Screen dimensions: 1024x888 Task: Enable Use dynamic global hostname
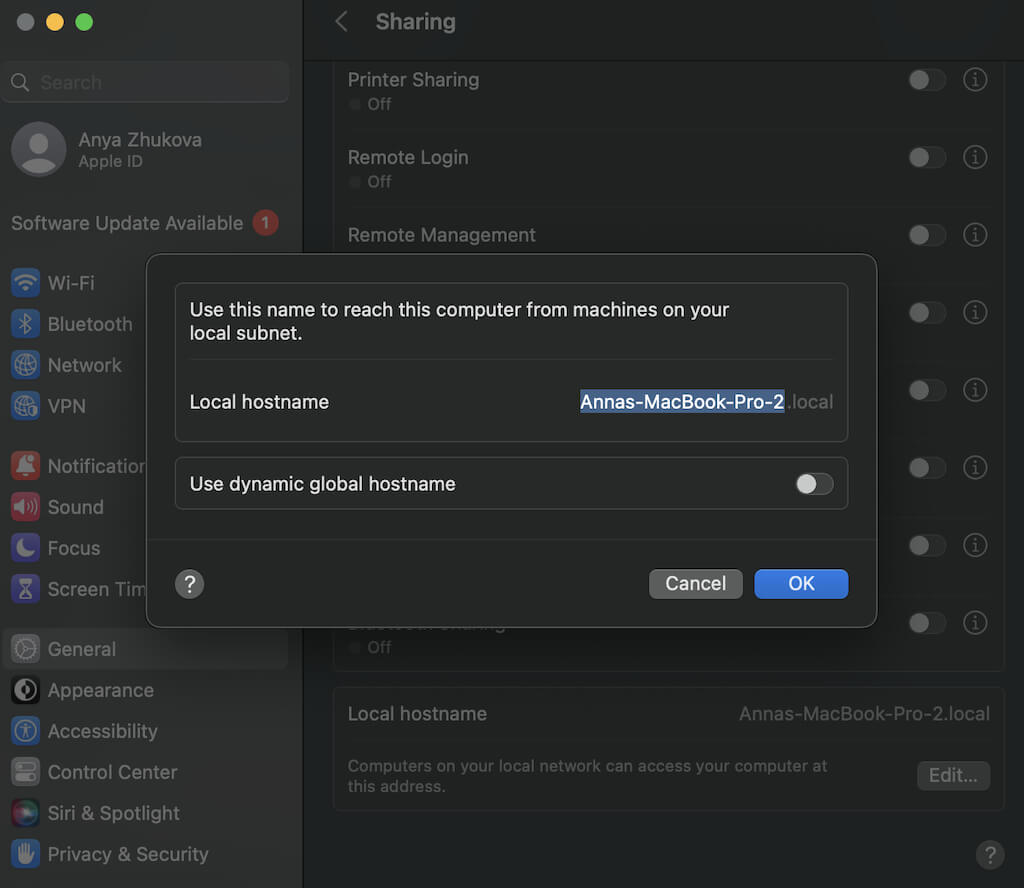point(814,484)
